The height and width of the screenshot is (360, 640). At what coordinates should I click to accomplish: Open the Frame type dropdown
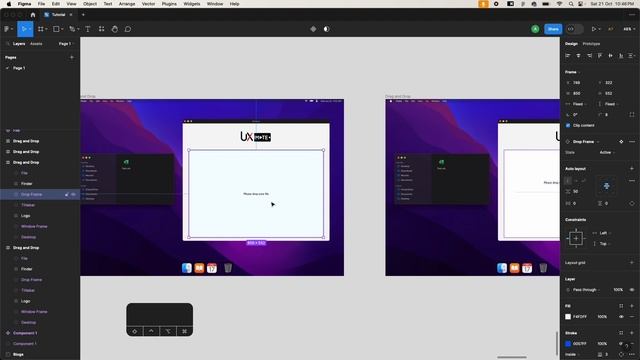pos(572,72)
